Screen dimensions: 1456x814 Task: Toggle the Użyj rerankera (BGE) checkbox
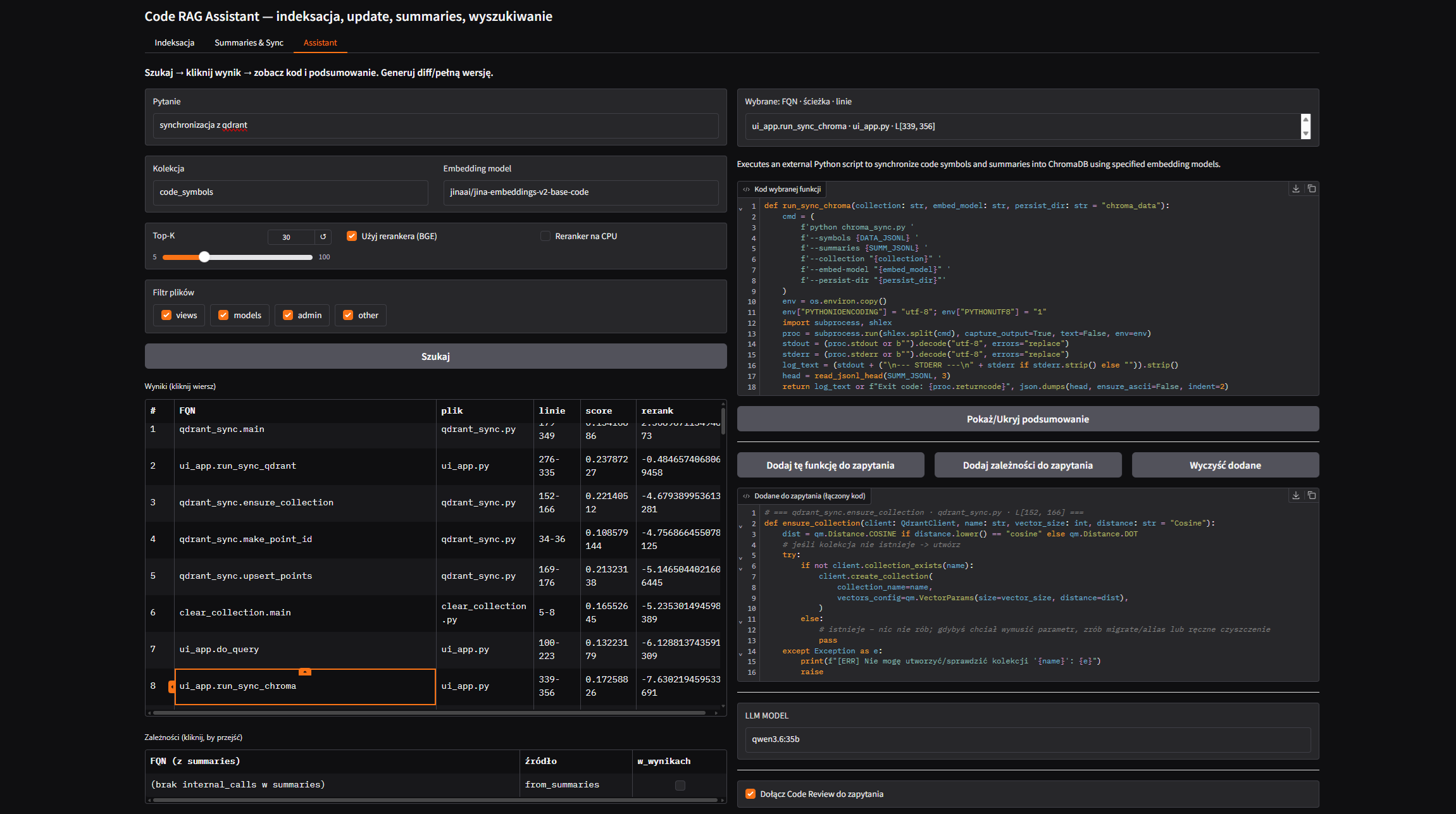click(352, 236)
